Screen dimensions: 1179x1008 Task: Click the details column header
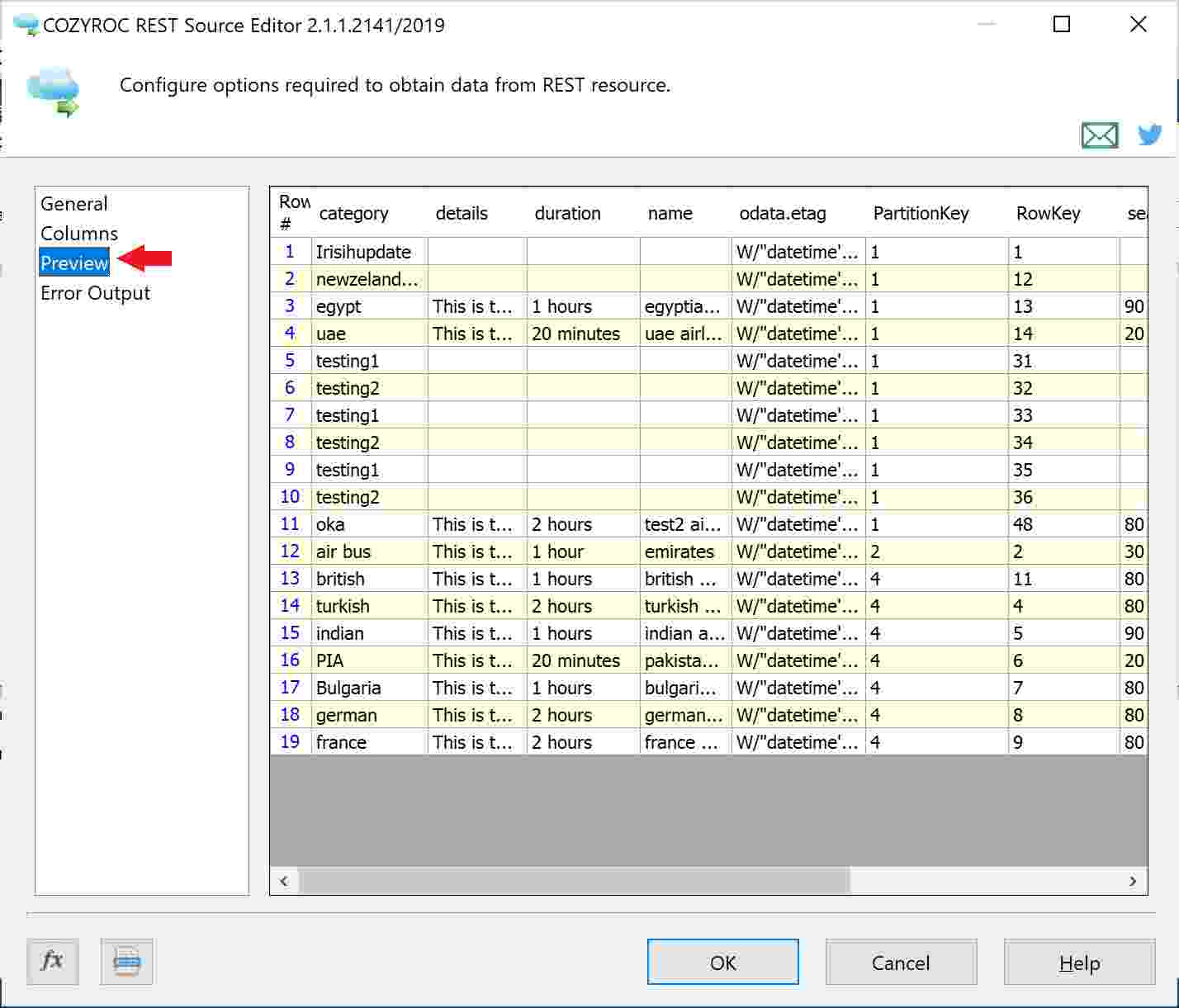tap(477, 213)
